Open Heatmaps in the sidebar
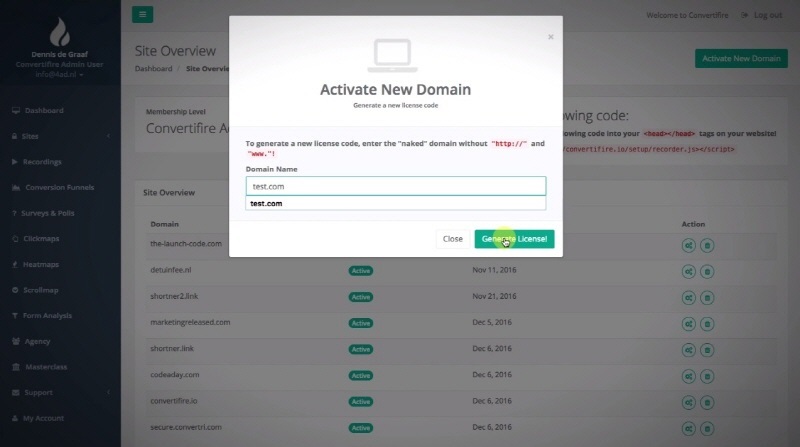This screenshot has height=447, width=800. [40, 264]
